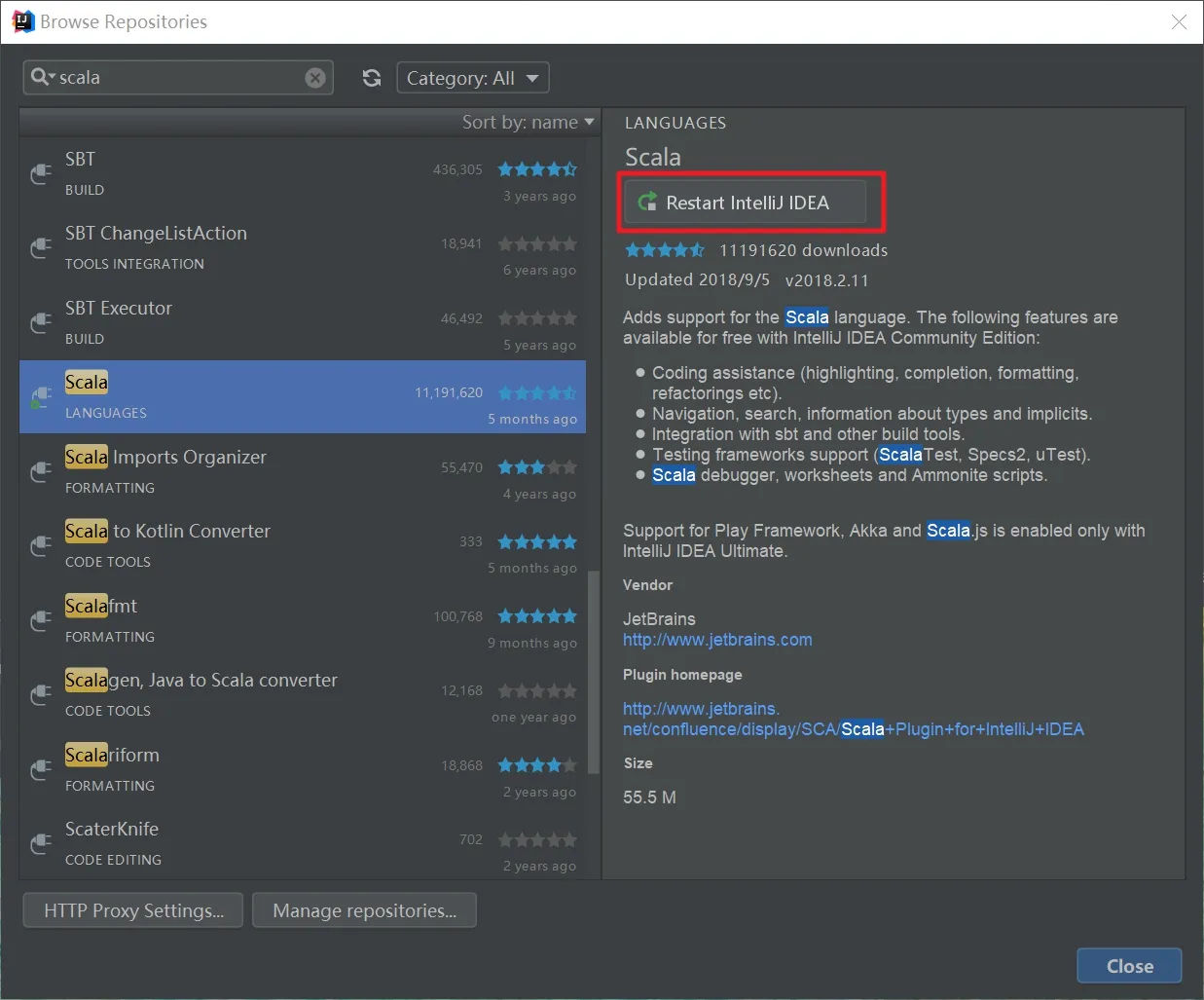Image resolution: width=1204 pixels, height=1000 pixels.
Task: Select the ScaterKnife plugin row
Action: coord(303,844)
